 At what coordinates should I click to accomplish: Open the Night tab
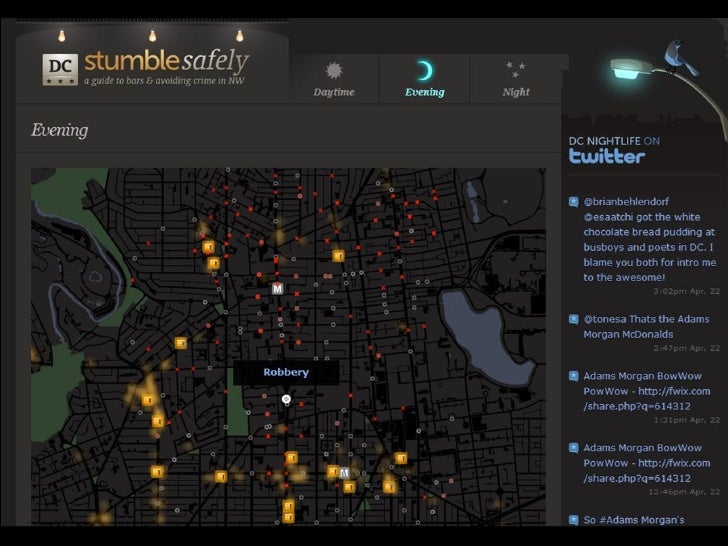pyautogui.click(x=515, y=78)
